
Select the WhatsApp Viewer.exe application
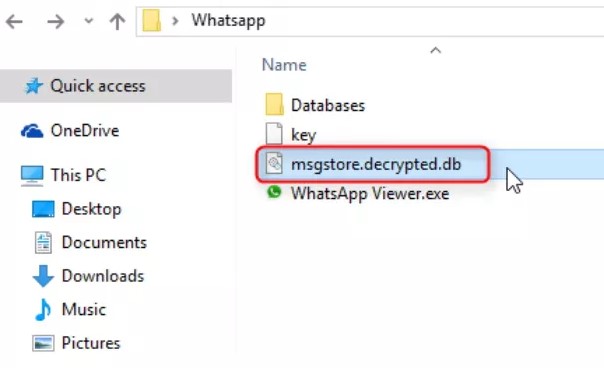click(x=370, y=193)
